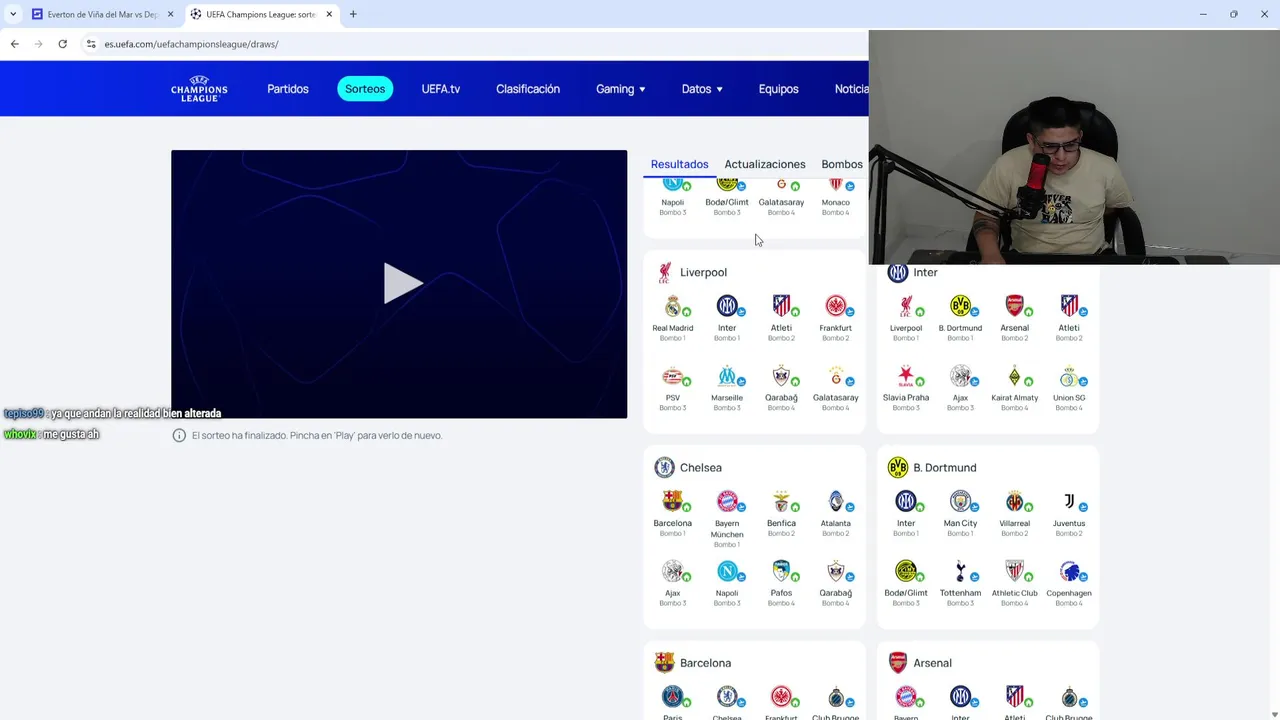Open the Partidos menu item
The width and height of the screenshot is (1280, 720).
tap(288, 89)
